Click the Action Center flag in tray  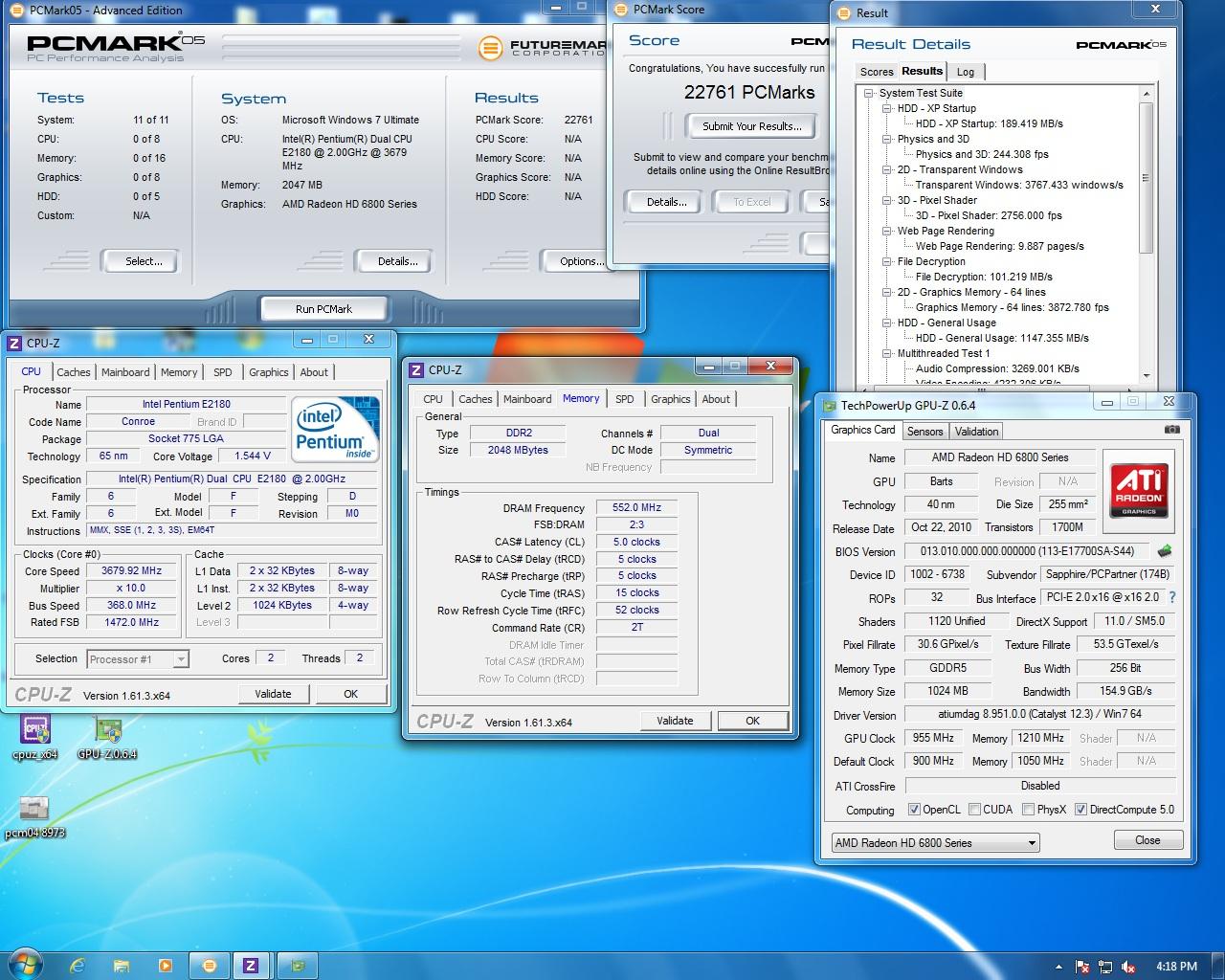(x=1082, y=967)
